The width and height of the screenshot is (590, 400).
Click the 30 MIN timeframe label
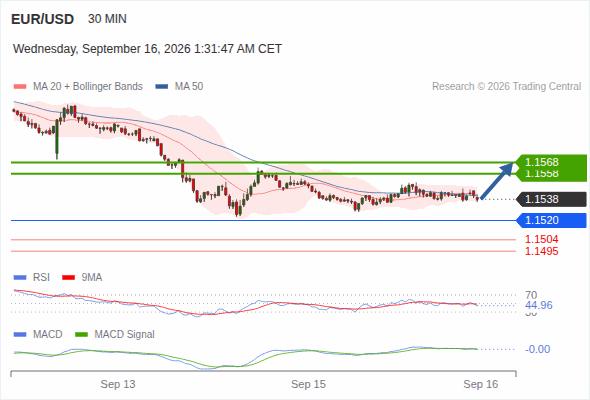click(x=107, y=19)
